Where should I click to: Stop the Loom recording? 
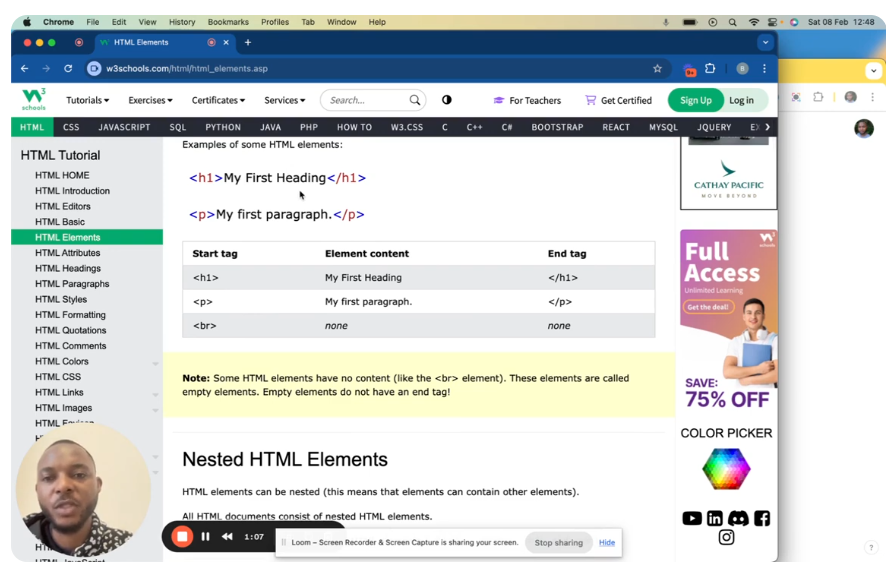182,536
